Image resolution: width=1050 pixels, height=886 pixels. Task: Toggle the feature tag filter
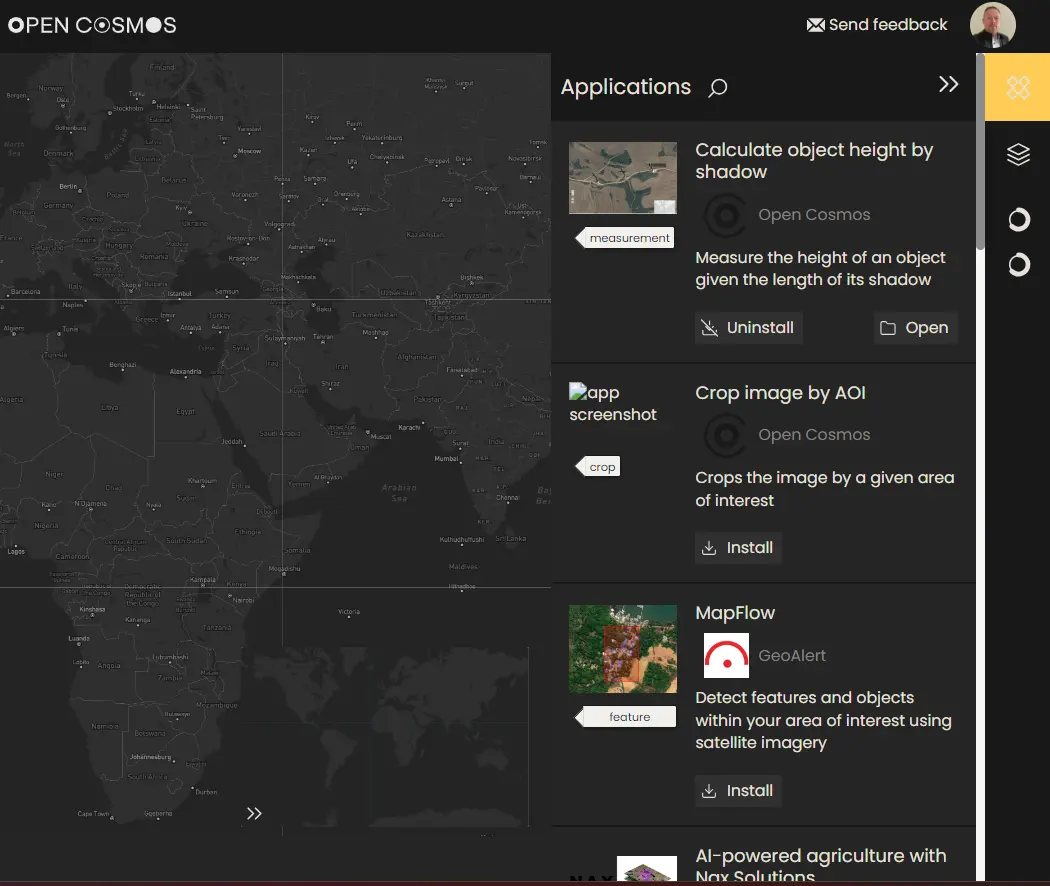point(629,716)
